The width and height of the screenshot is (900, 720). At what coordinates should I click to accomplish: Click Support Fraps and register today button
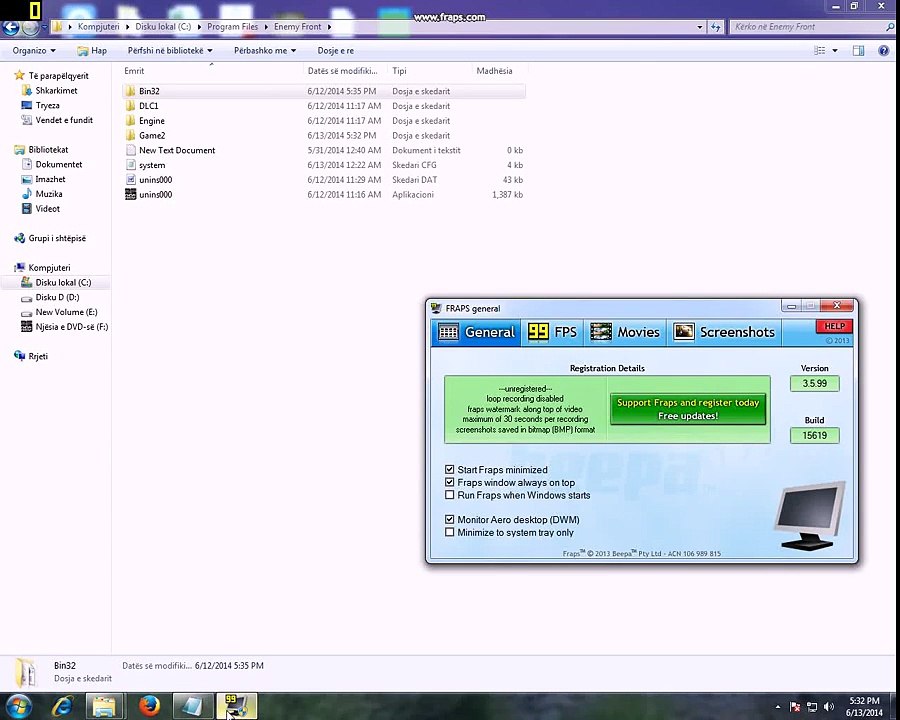tap(688, 409)
